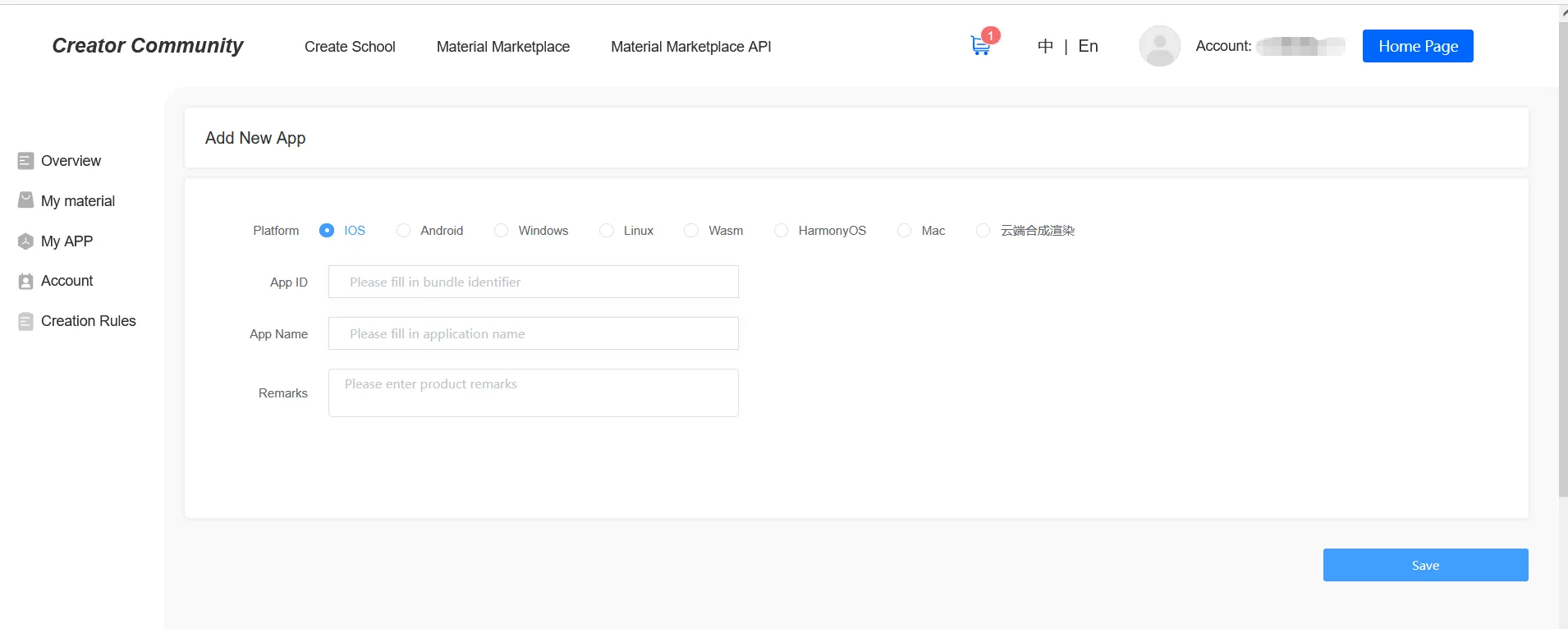Click the Creation Rules document icon
This screenshot has width=1568, height=629.
point(25,322)
